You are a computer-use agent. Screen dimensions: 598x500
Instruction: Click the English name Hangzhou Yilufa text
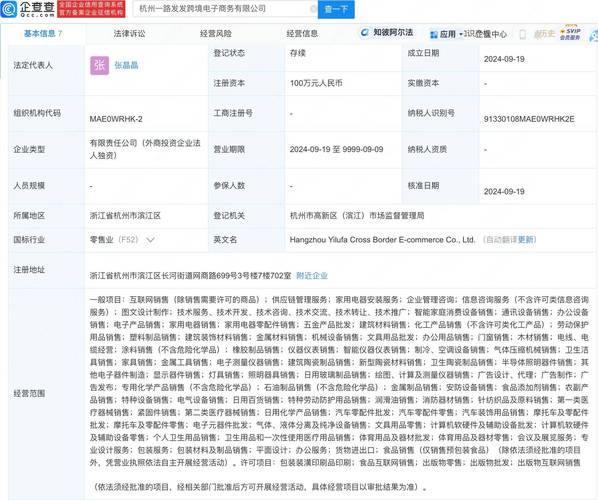[x=382, y=240]
